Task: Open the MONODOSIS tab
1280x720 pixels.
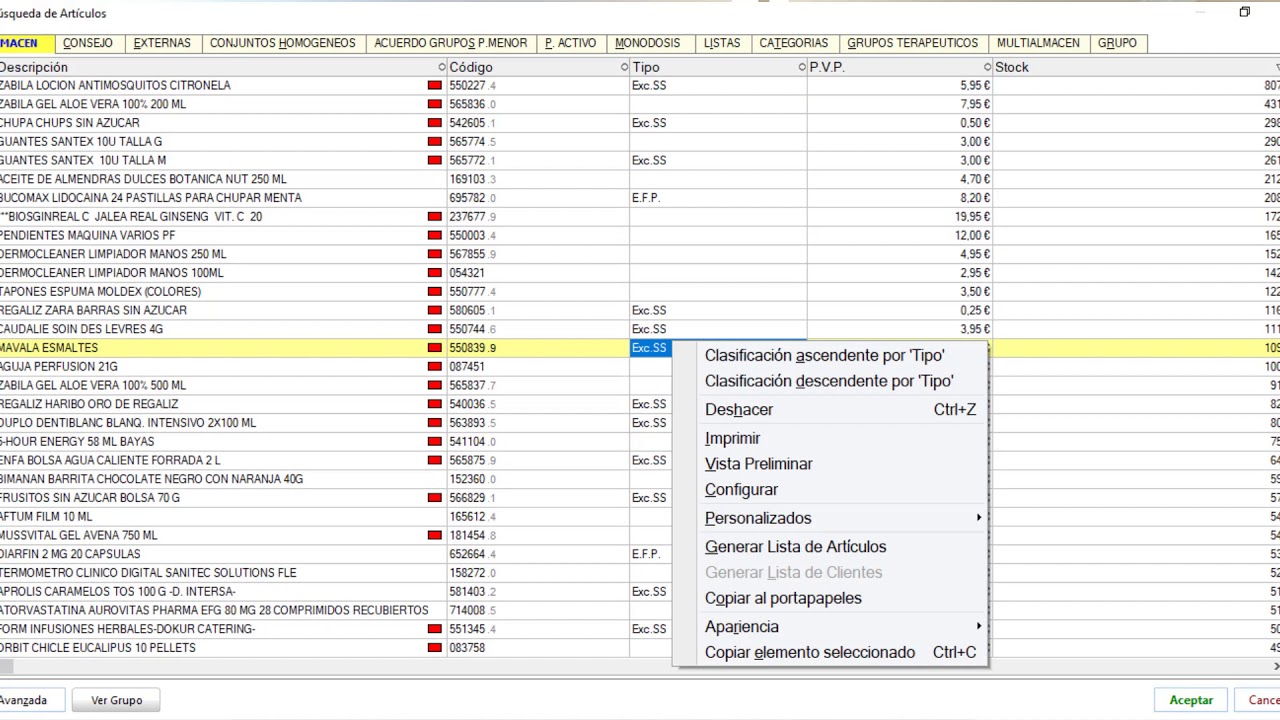Action: pyautogui.click(x=648, y=43)
